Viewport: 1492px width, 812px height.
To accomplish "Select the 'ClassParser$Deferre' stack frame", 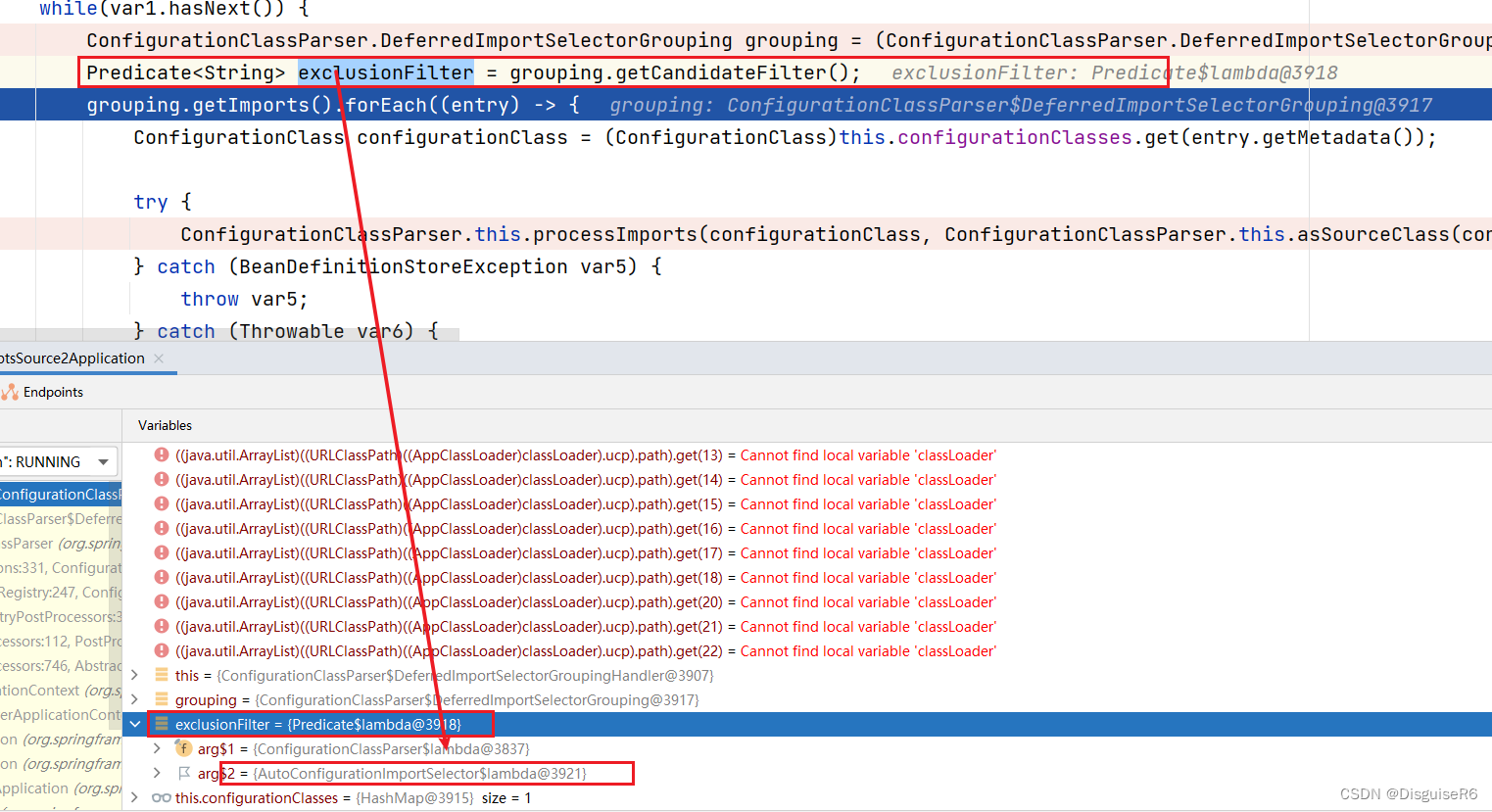I will [x=61, y=518].
